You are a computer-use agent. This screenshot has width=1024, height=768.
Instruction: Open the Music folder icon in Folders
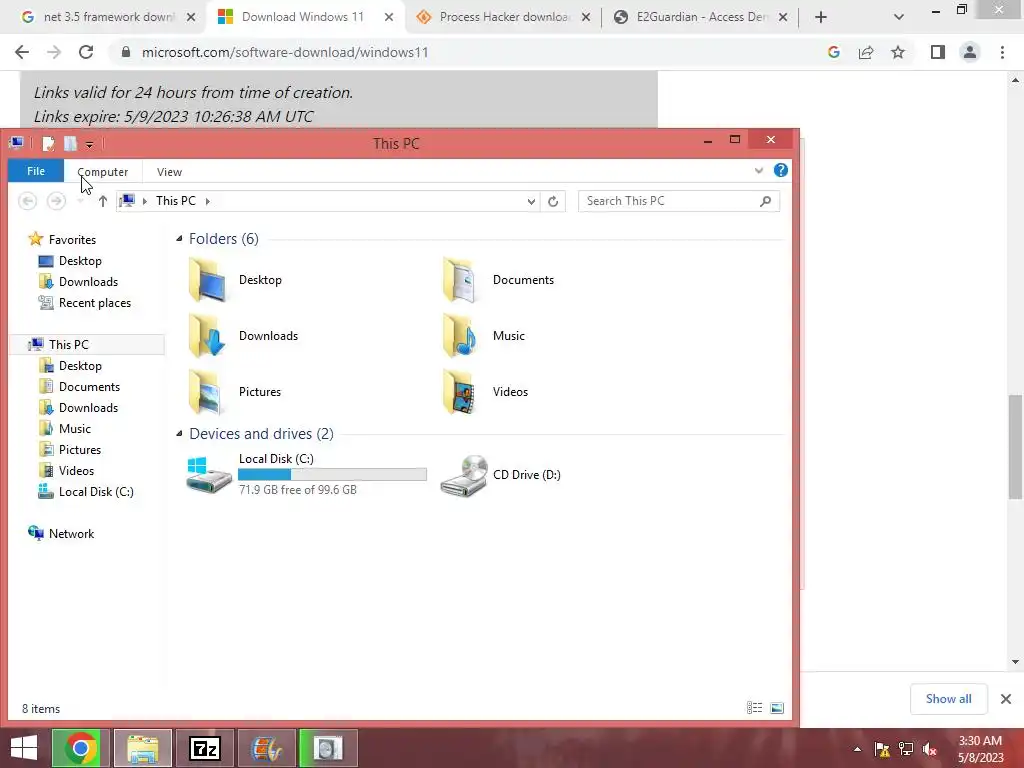click(460, 336)
